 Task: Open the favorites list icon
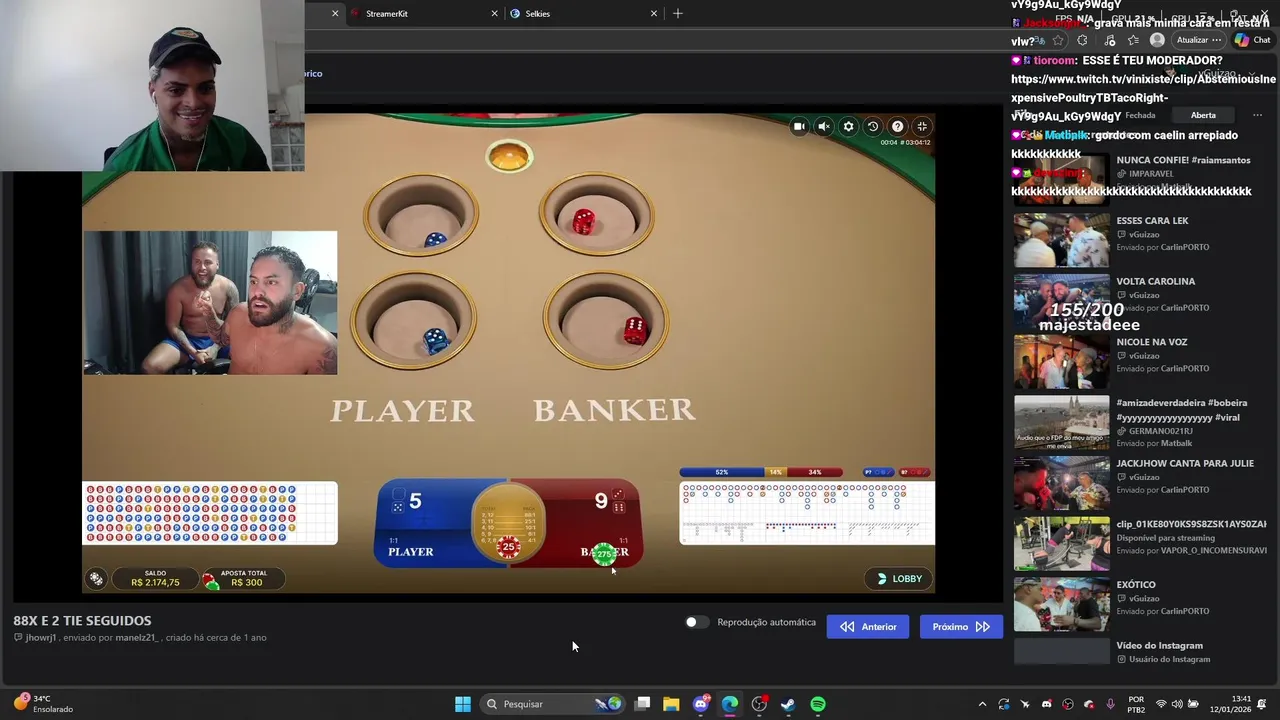[1133, 40]
